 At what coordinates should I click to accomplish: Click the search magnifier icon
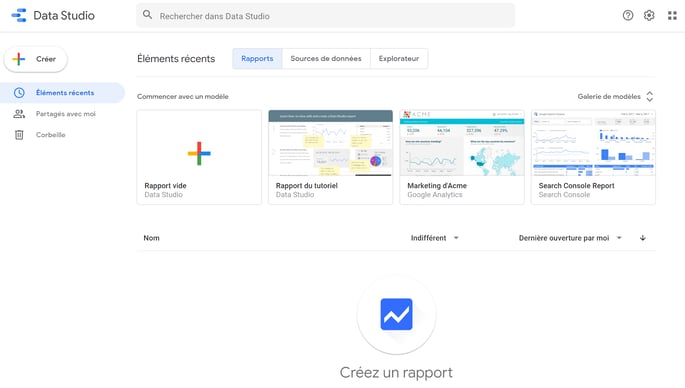coord(148,15)
